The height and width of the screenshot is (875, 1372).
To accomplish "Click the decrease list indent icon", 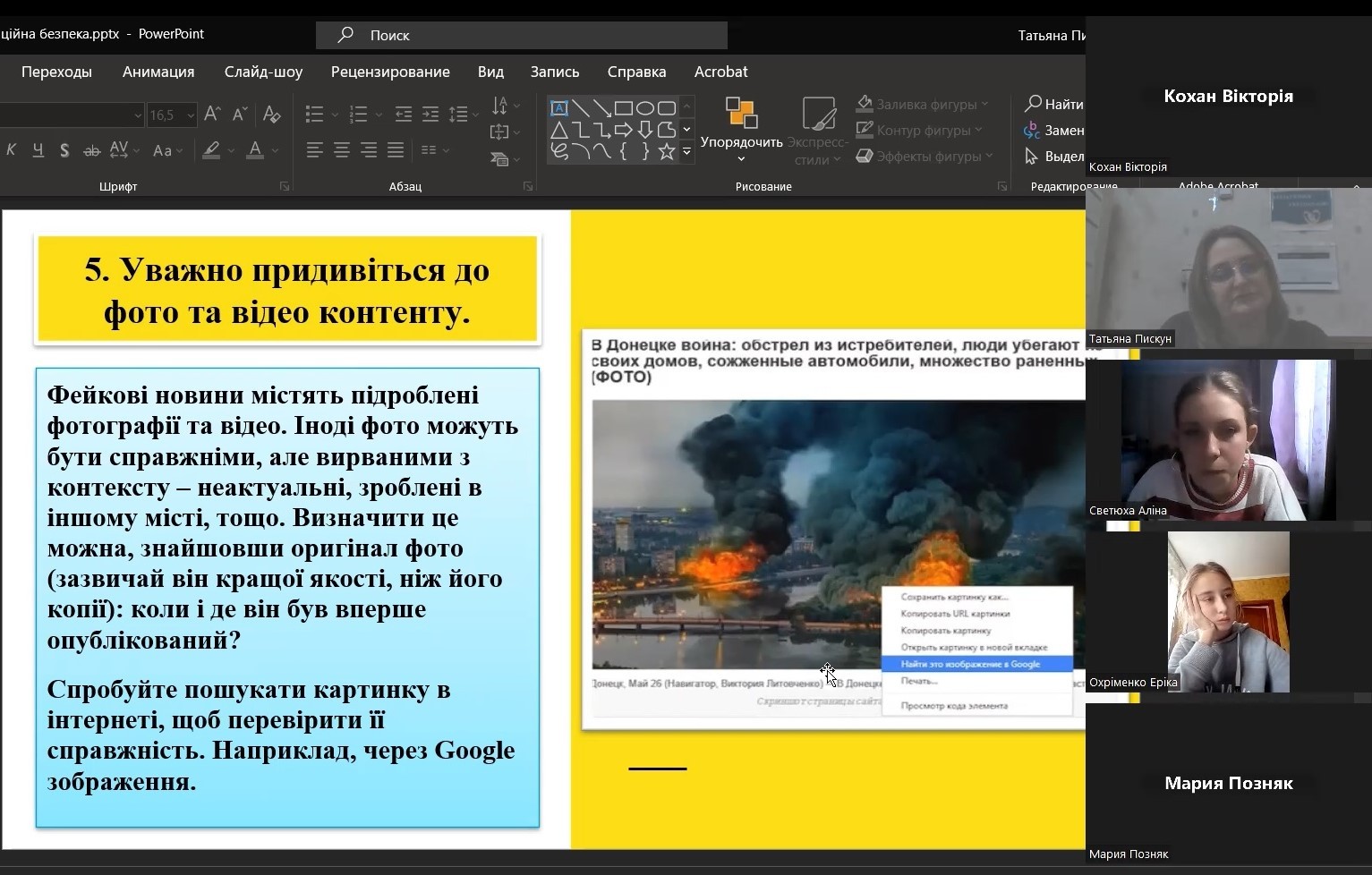I will (404, 115).
